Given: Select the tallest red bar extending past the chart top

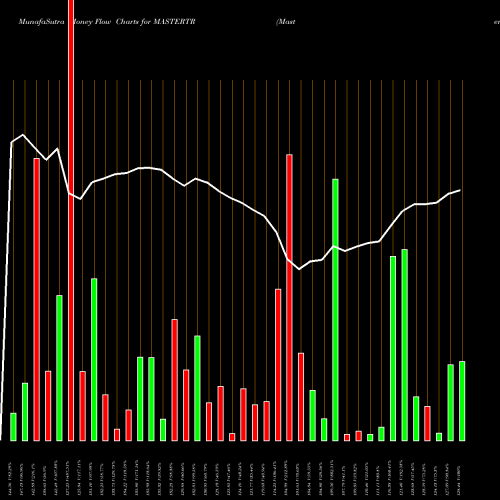Looking at the screenshot, I should (x=71, y=220).
